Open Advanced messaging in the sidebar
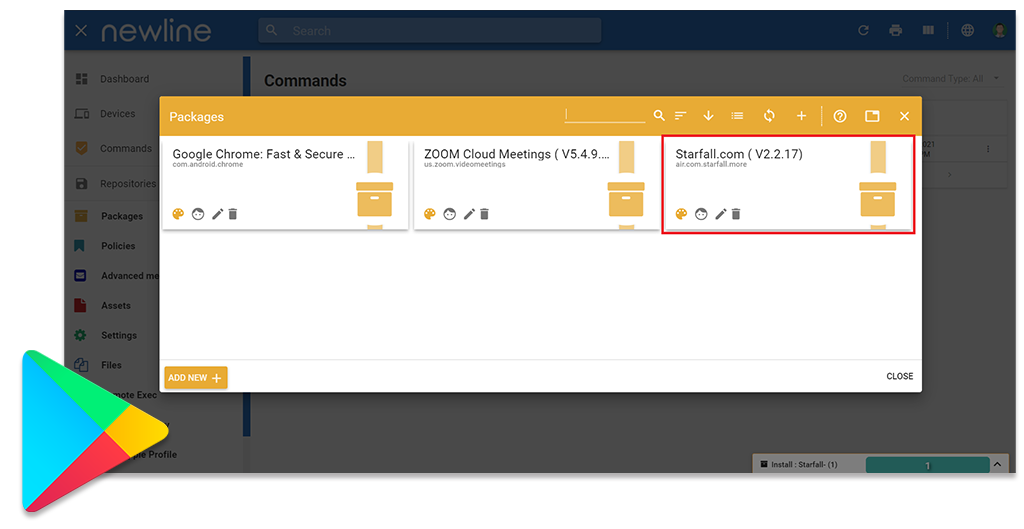Image resolution: width=1024 pixels, height=529 pixels. tap(130, 276)
